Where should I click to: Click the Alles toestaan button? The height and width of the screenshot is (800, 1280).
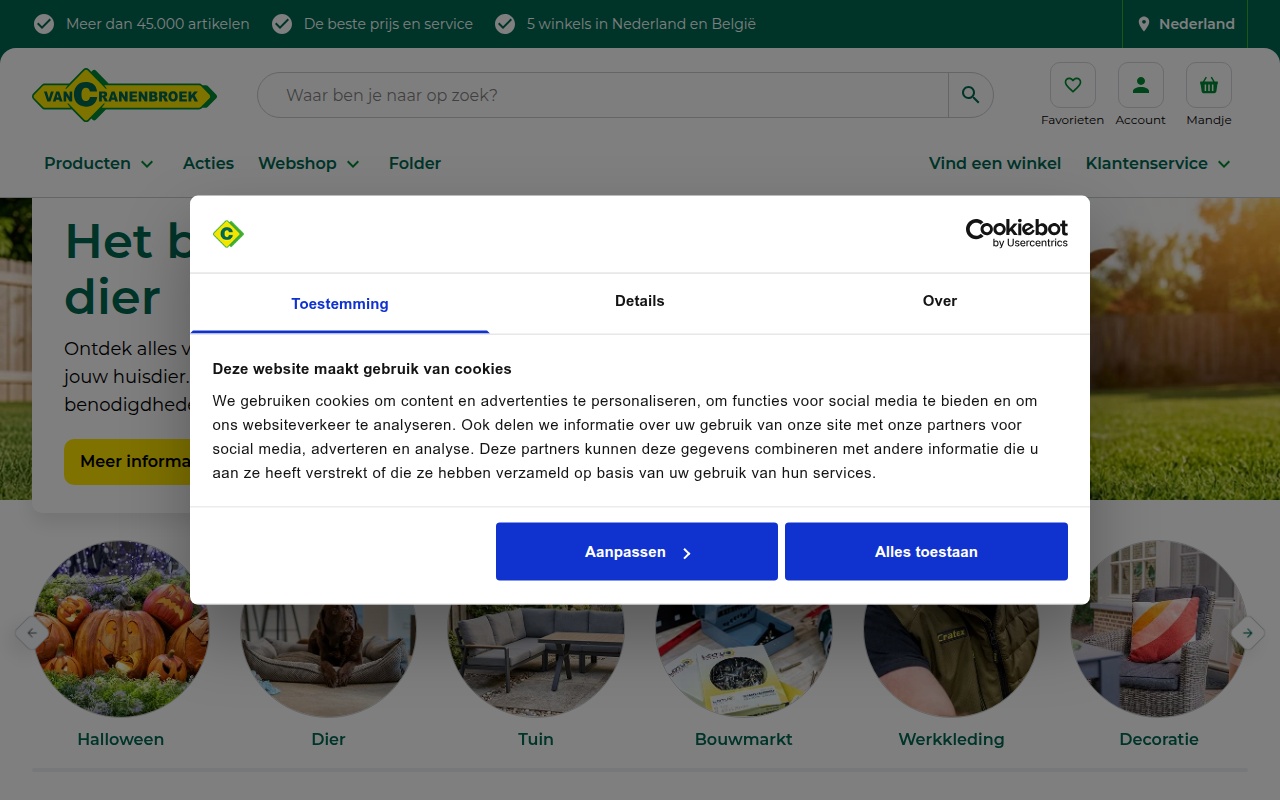click(926, 551)
